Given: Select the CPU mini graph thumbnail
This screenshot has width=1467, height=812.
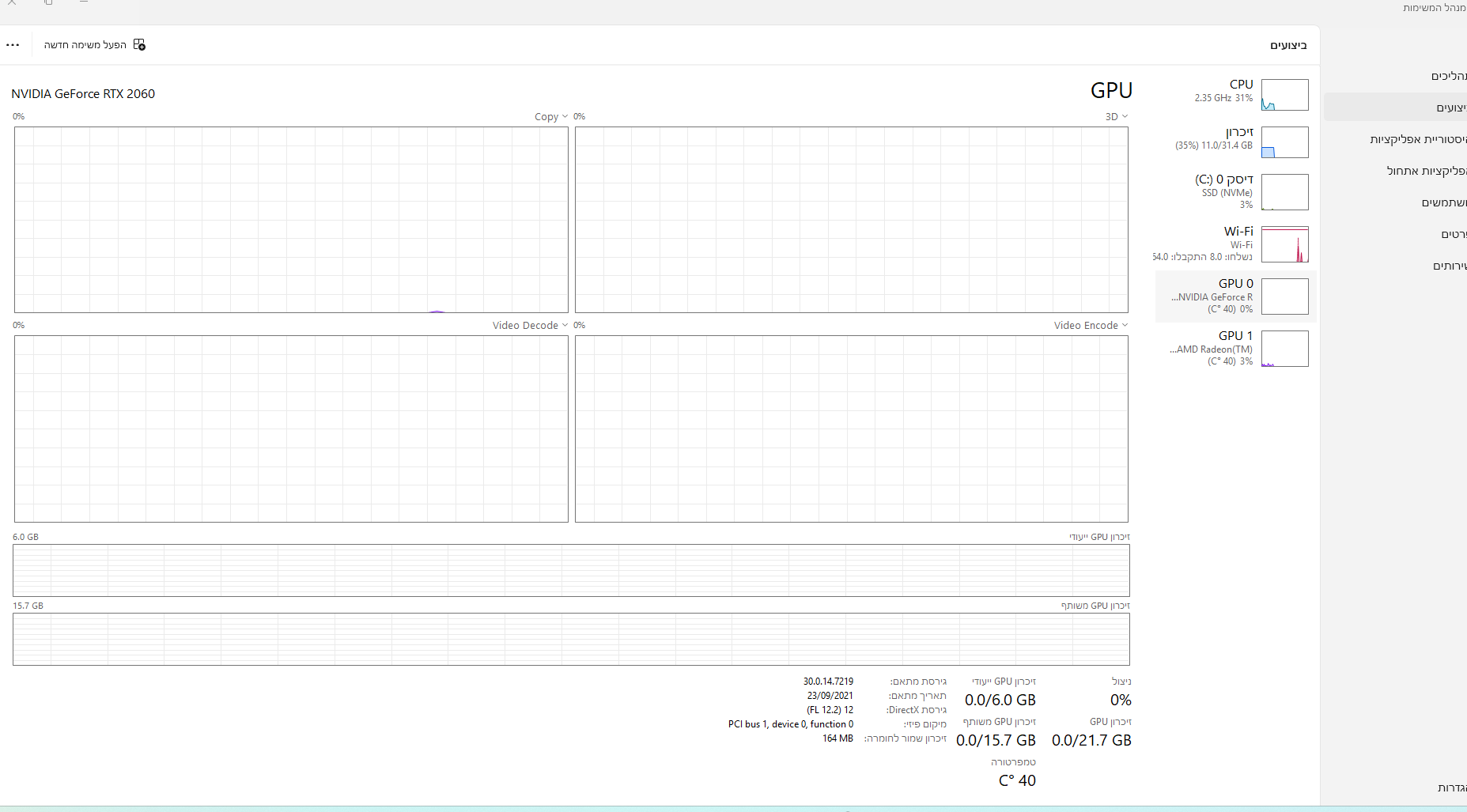Looking at the screenshot, I should click(1284, 95).
